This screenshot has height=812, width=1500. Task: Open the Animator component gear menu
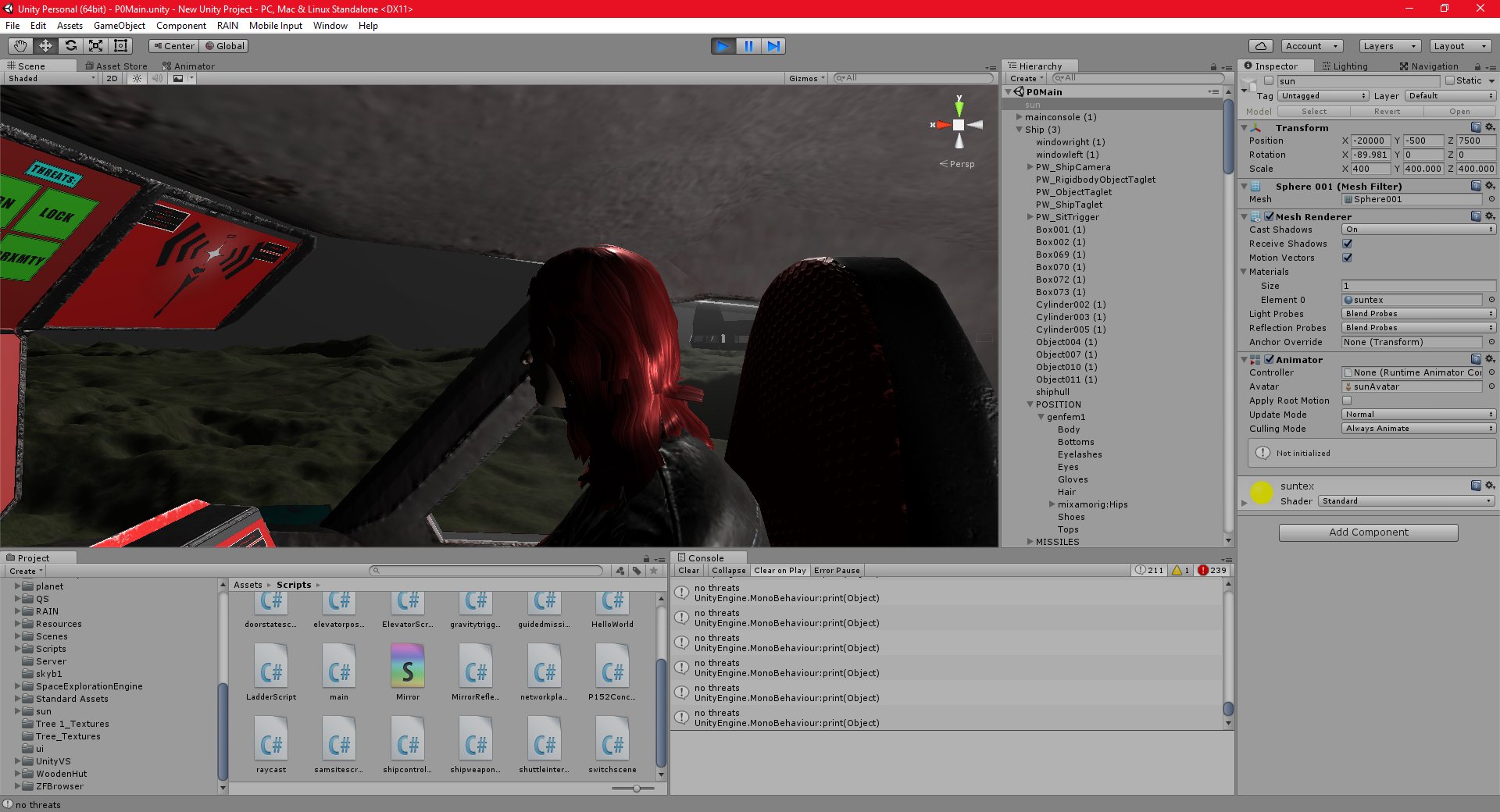1489,359
